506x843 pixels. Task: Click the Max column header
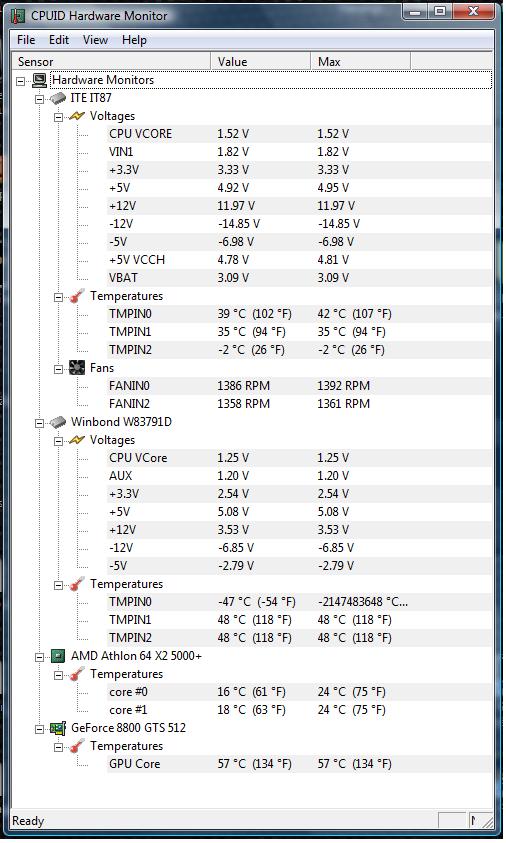[x=361, y=61]
